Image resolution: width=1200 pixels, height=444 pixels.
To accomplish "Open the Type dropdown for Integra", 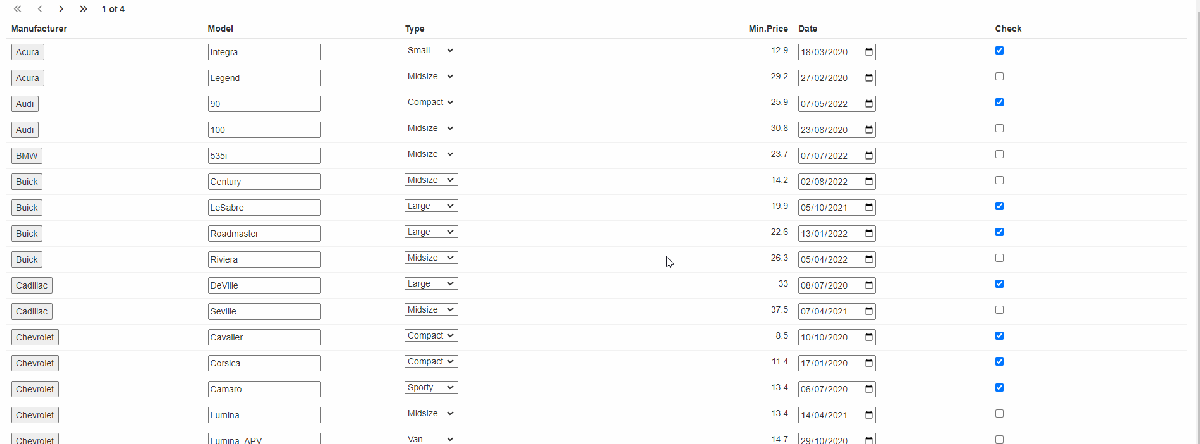I will (x=431, y=50).
